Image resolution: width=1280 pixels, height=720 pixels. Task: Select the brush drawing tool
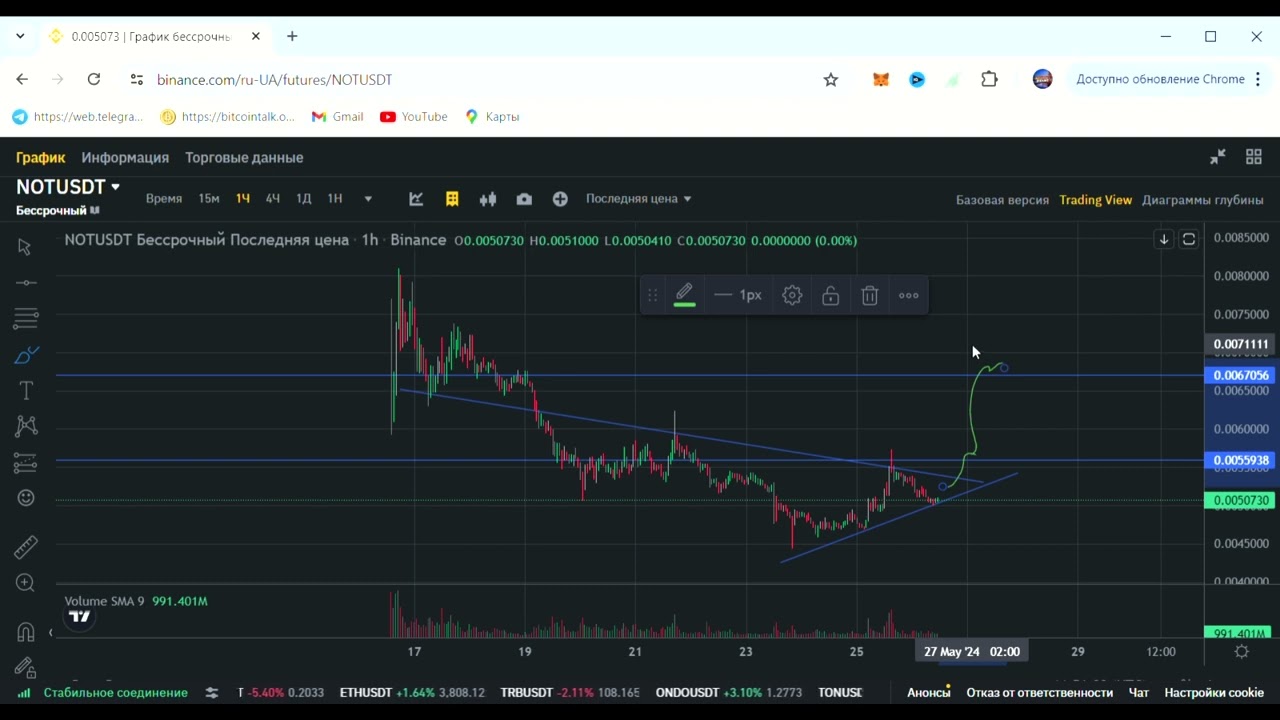(26, 355)
